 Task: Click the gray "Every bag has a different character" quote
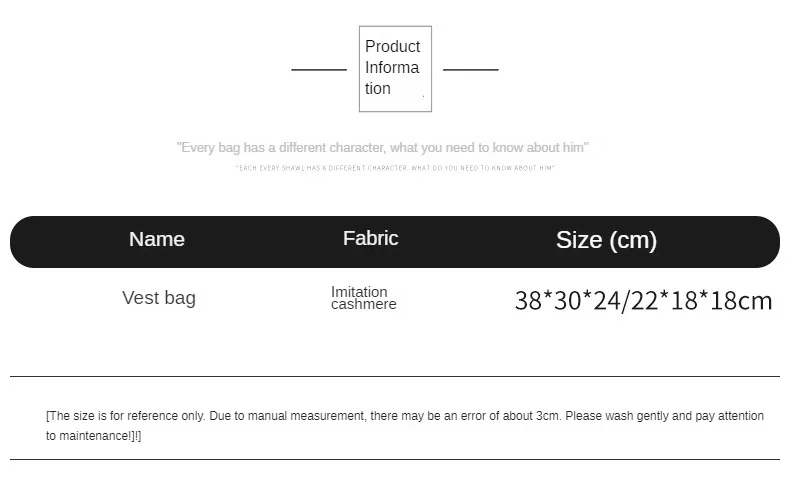383,148
